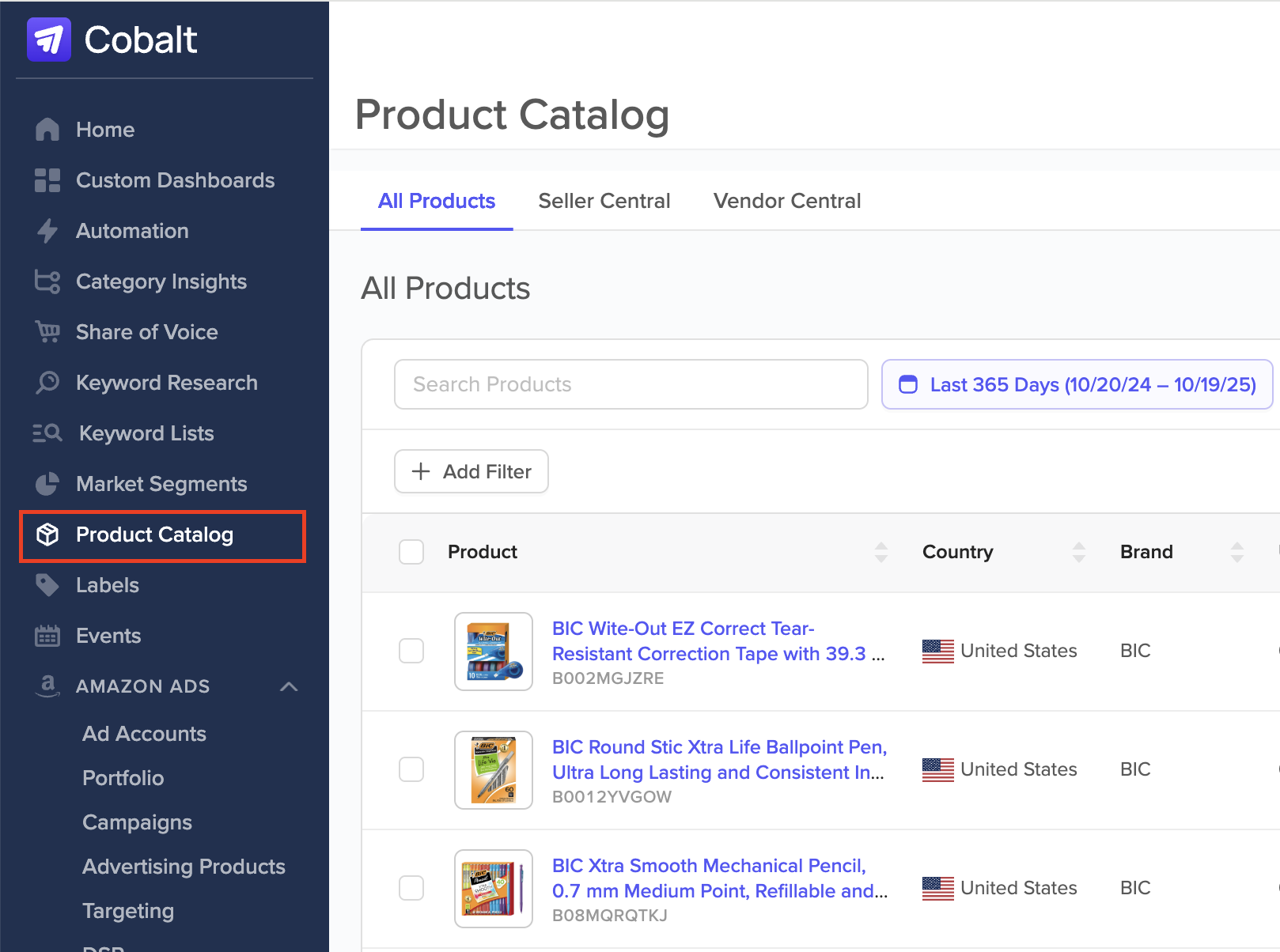The image size is (1280, 952).
Task: Click the Home house icon
Action: [x=47, y=130]
